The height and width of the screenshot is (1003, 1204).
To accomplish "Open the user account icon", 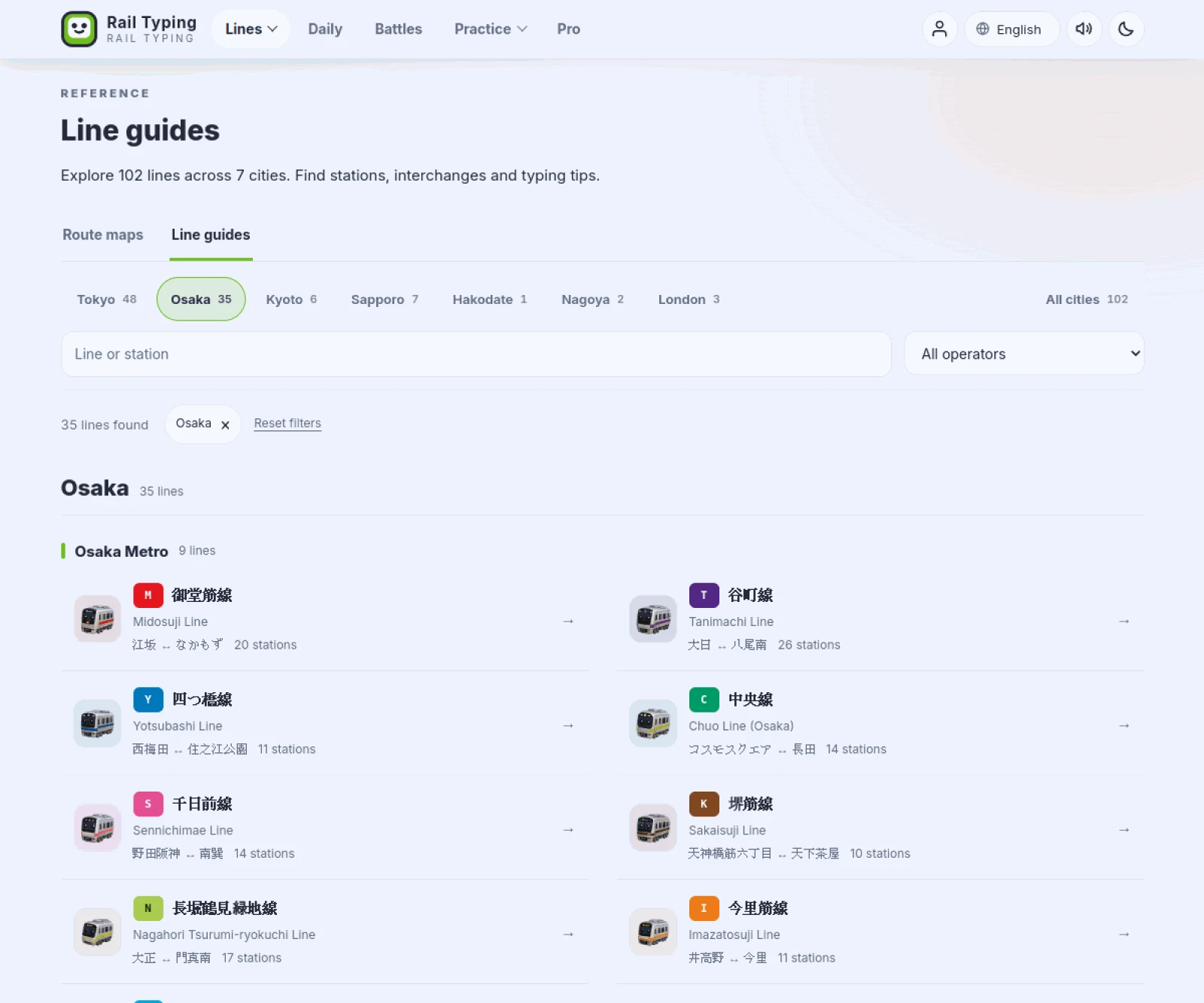I will point(939,29).
